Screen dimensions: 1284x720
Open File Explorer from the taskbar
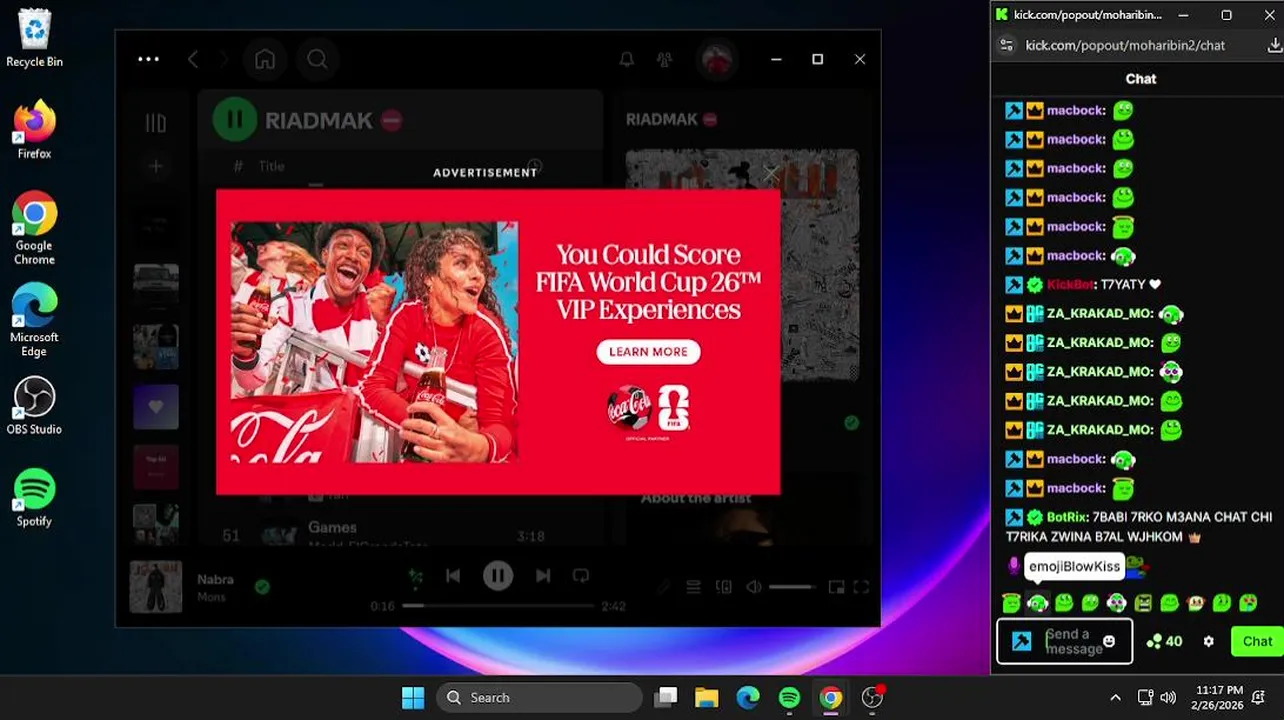tap(707, 698)
